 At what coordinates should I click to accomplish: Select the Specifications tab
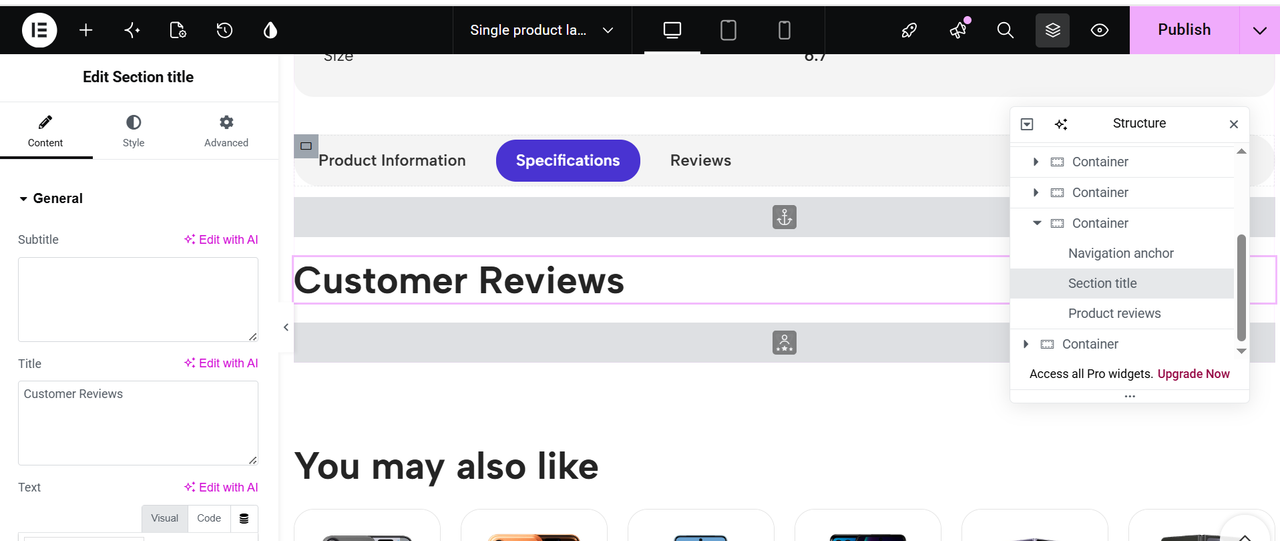pos(568,161)
